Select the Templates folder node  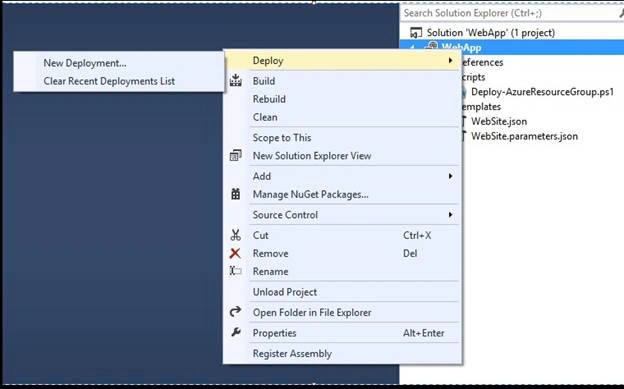point(482,107)
